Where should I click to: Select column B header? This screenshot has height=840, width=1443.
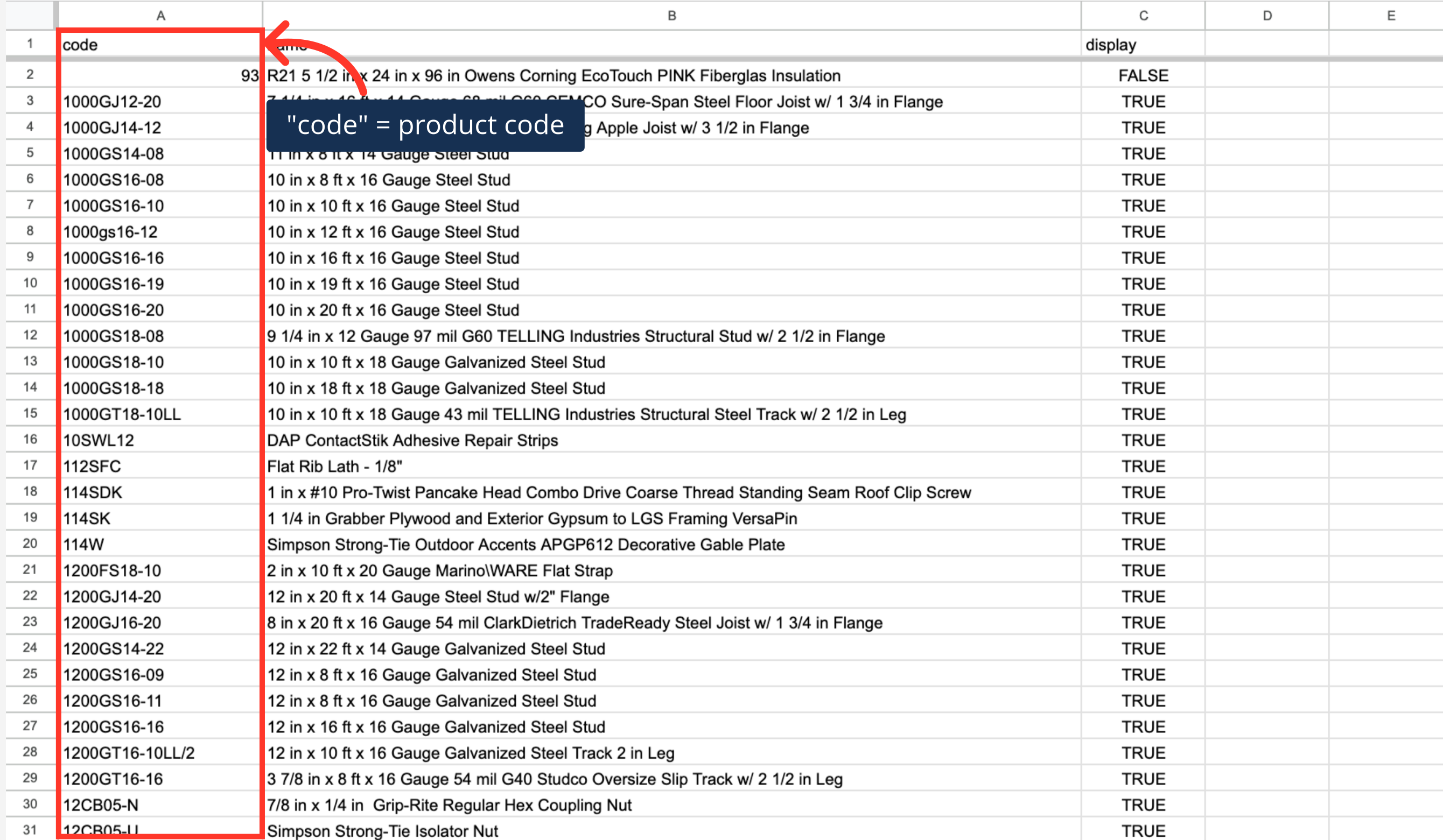click(x=671, y=16)
